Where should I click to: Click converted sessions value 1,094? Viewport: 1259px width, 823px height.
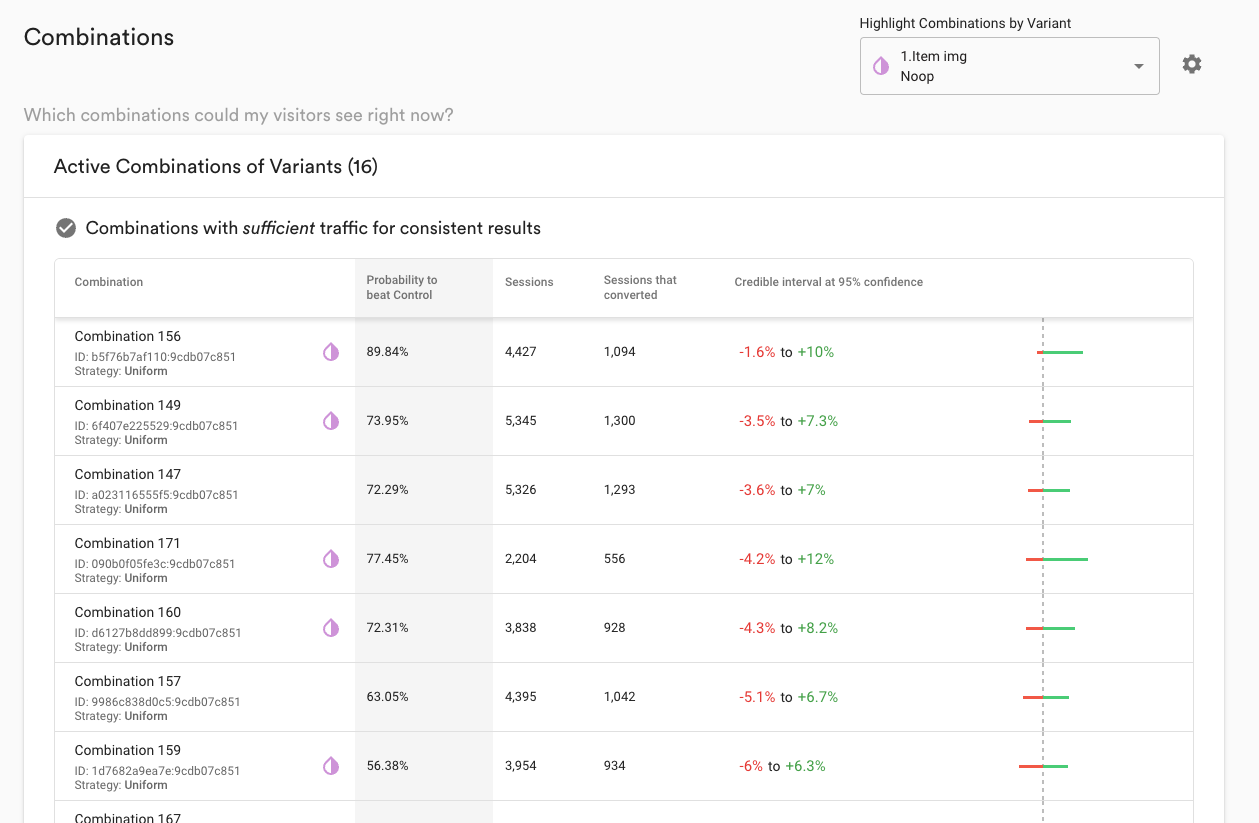pyautogui.click(x=620, y=352)
